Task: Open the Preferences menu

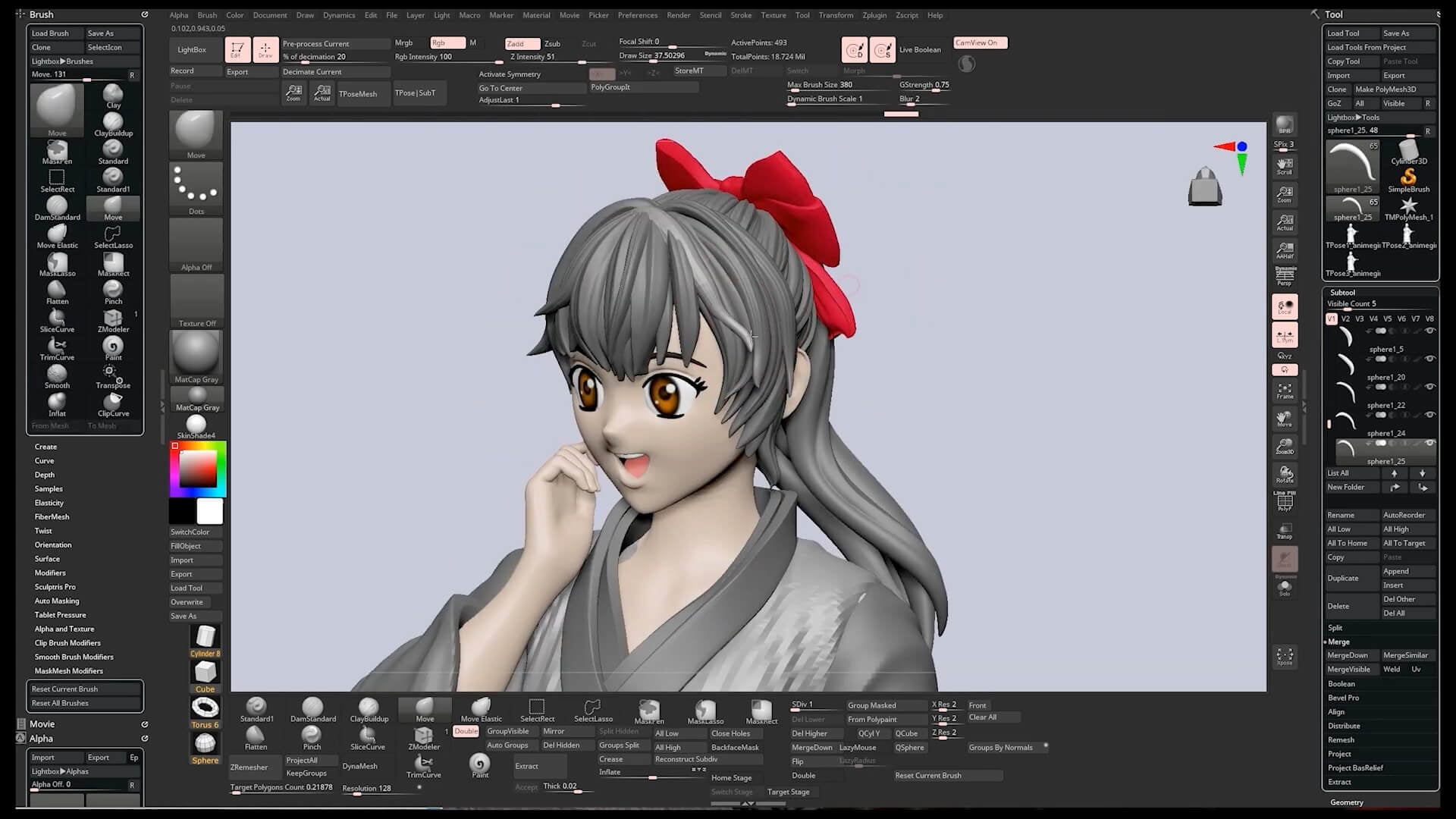Action: (x=638, y=15)
